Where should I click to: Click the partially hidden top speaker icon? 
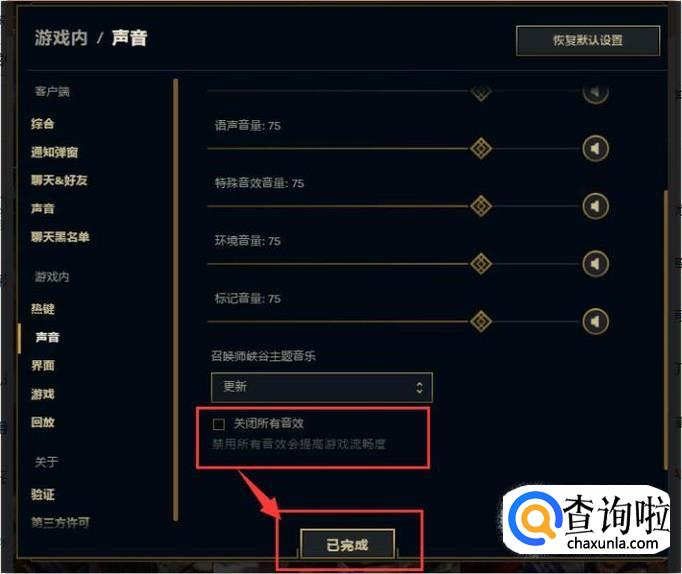coord(595,92)
